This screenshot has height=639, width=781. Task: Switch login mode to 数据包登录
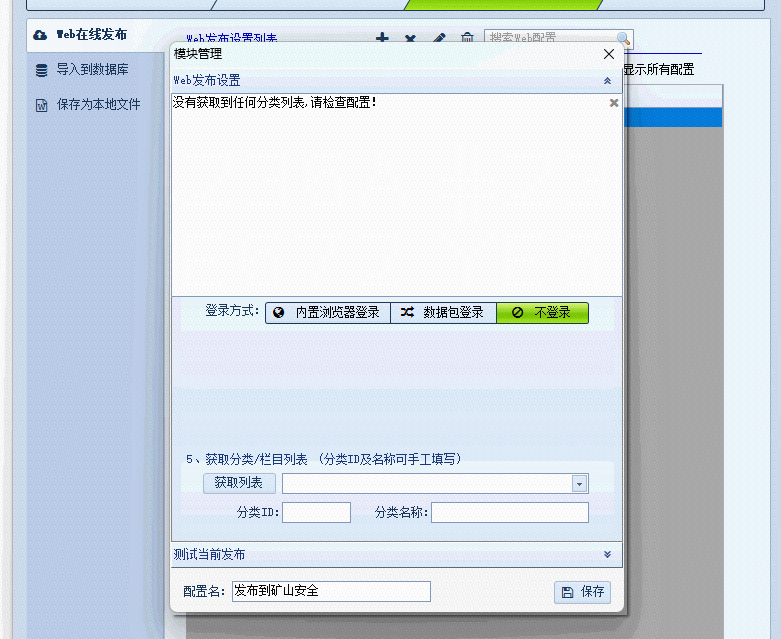(443, 313)
